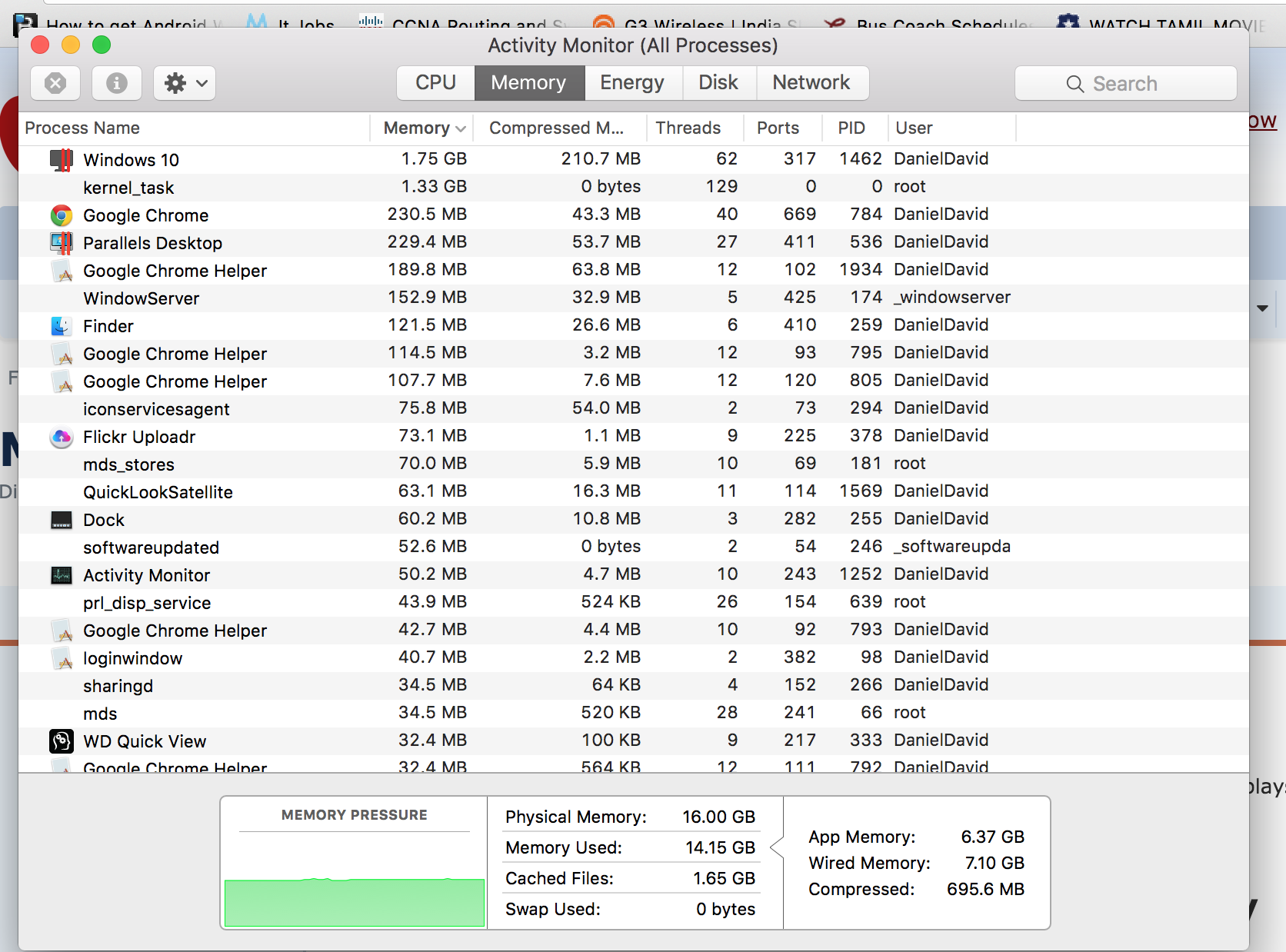Select the Windows 10 process icon
The image size is (1286, 952).
pyautogui.click(x=62, y=160)
